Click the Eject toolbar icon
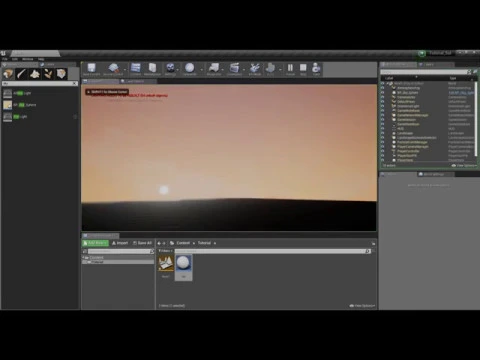The image size is (480, 360). 316,69
